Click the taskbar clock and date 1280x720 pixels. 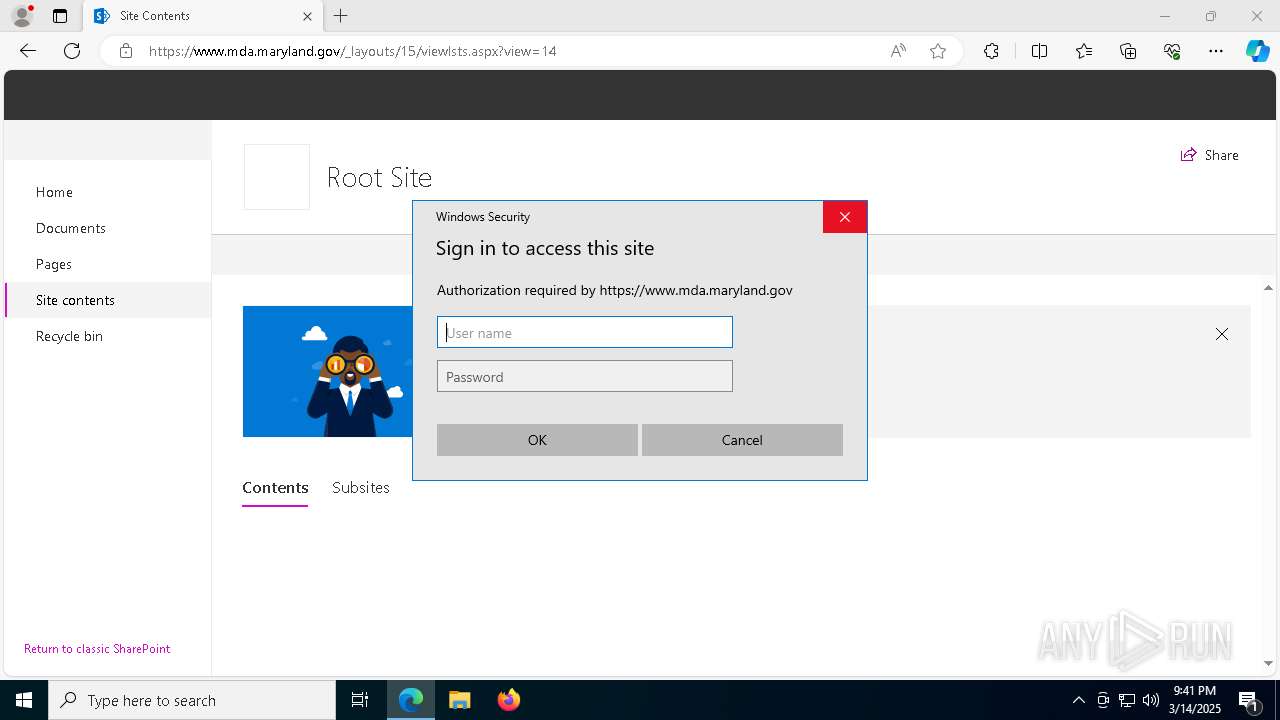coord(1195,700)
